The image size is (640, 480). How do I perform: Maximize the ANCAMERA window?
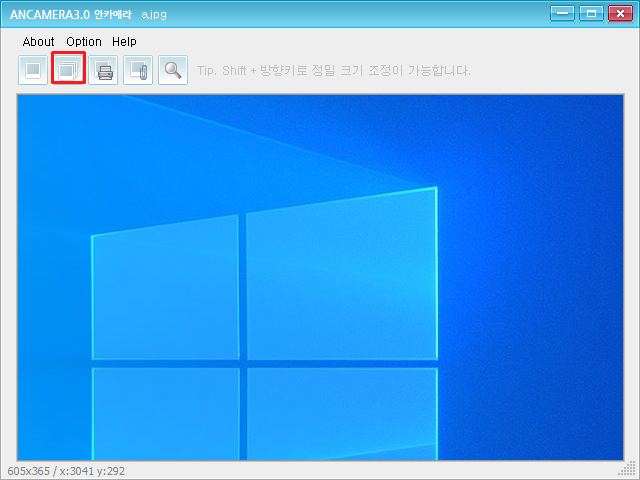591,13
